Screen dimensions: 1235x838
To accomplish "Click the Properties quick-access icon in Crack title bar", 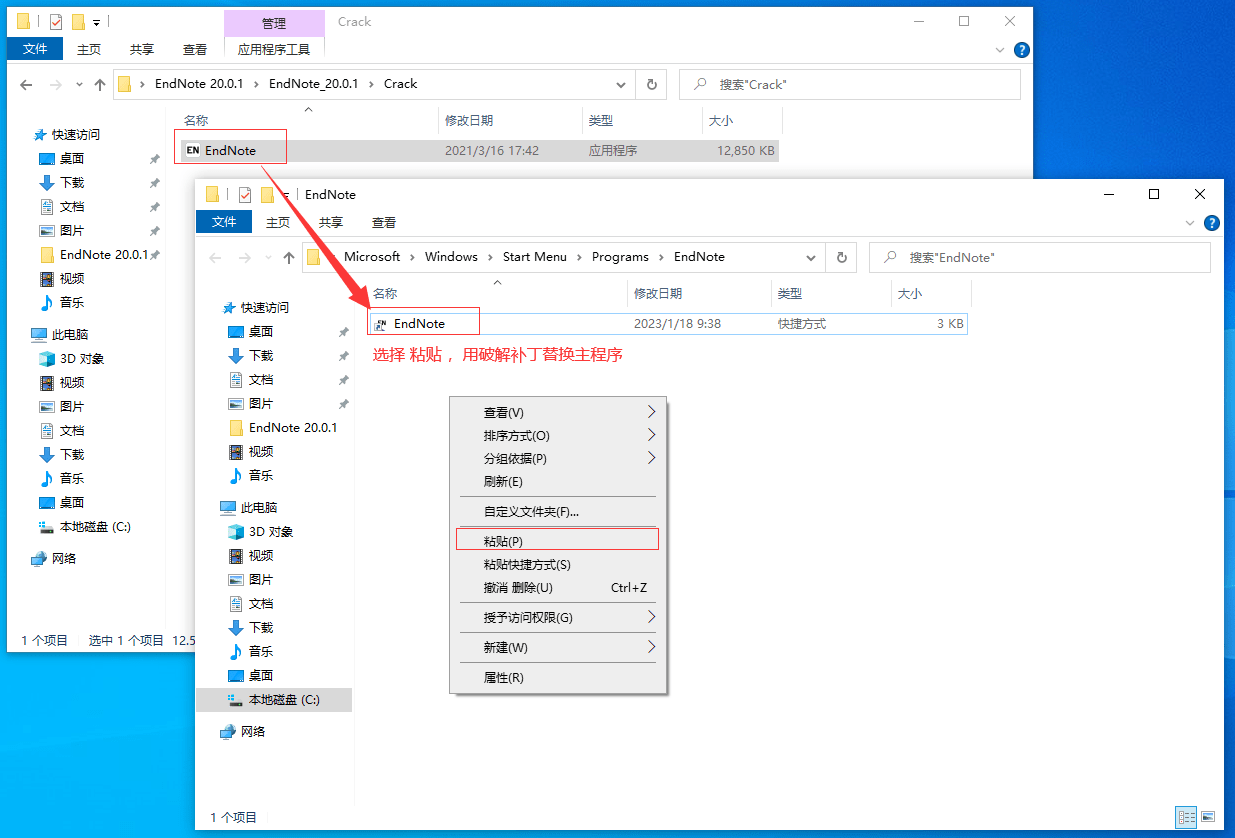I will point(56,21).
